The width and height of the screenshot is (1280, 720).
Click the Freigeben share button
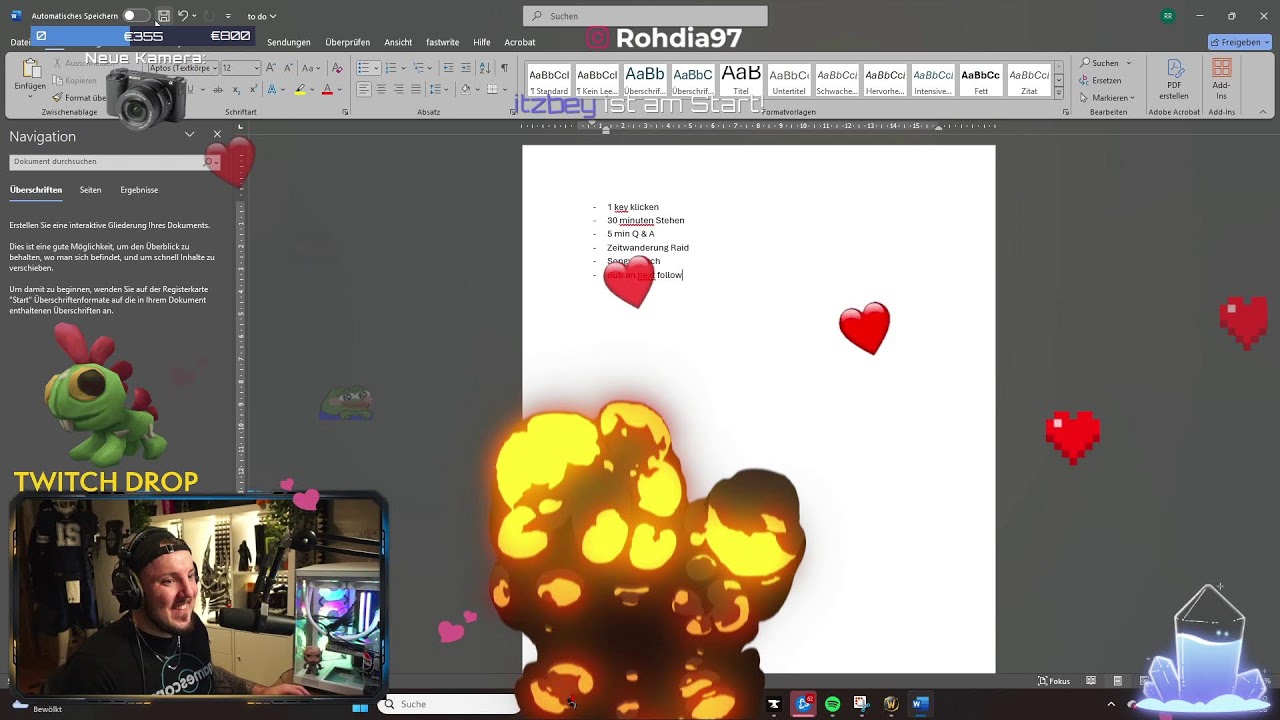[1240, 42]
